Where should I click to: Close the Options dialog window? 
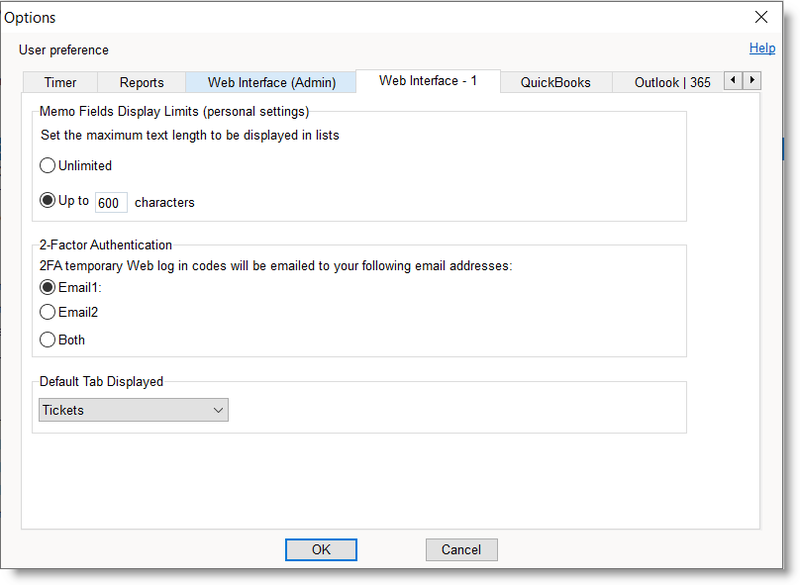point(761,17)
